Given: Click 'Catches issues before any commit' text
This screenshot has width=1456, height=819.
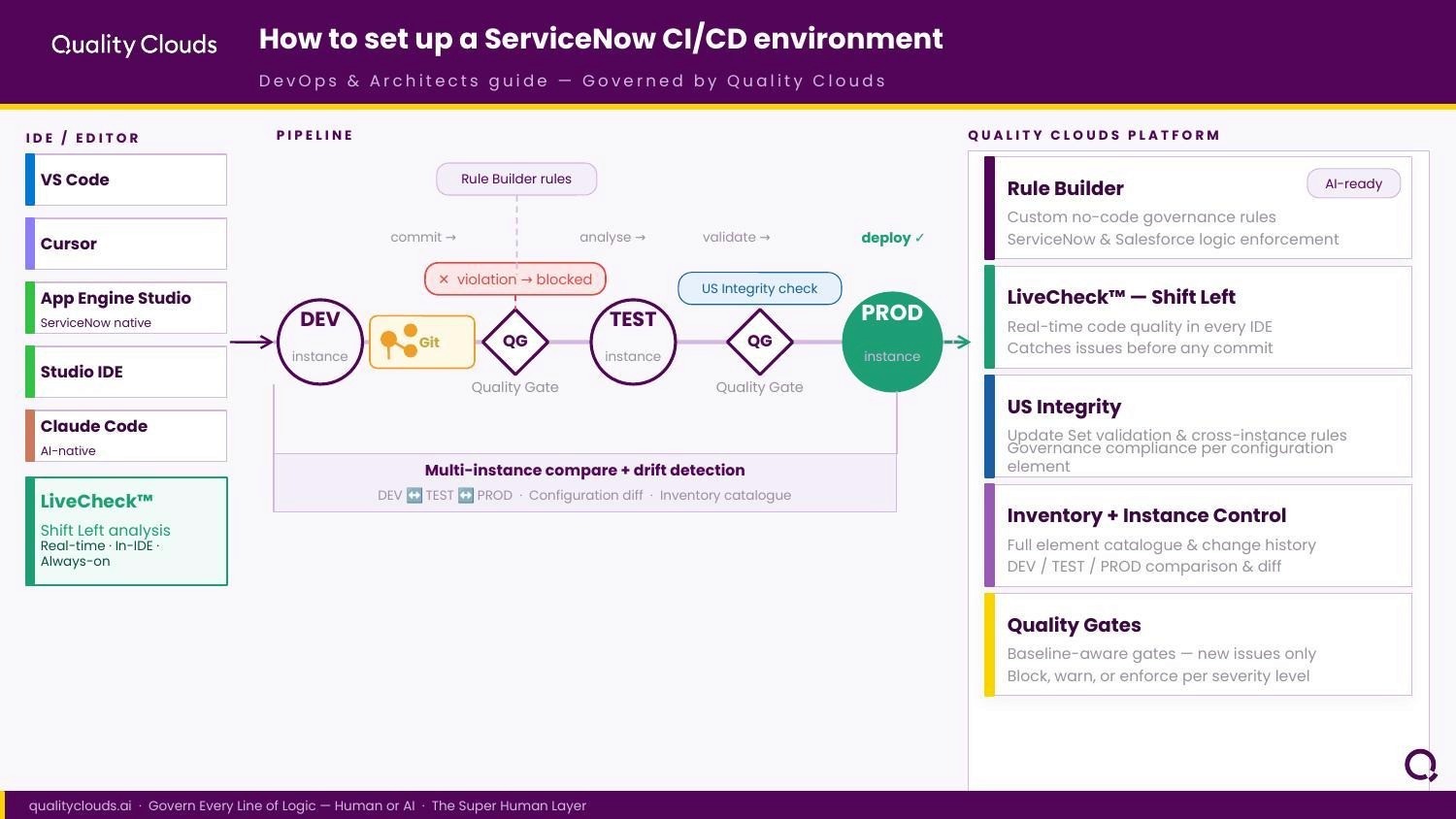Looking at the screenshot, I should tap(1140, 348).
